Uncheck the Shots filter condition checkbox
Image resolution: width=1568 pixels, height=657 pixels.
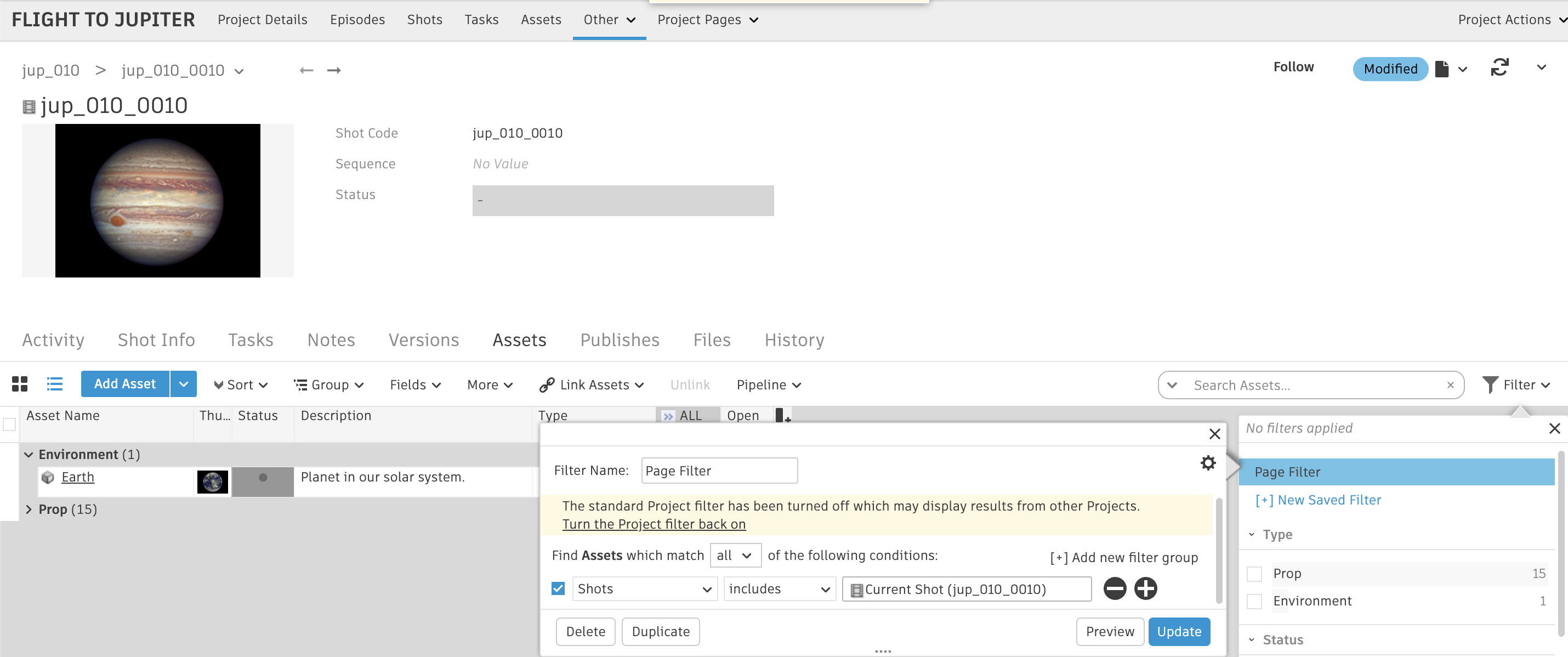pyautogui.click(x=558, y=589)
